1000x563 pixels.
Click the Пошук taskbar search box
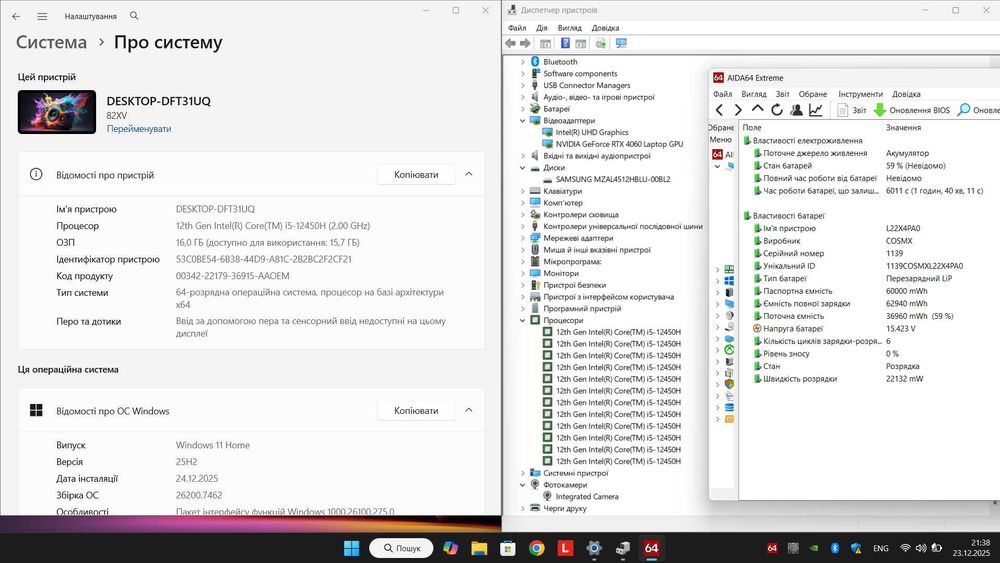pos(401,548)
